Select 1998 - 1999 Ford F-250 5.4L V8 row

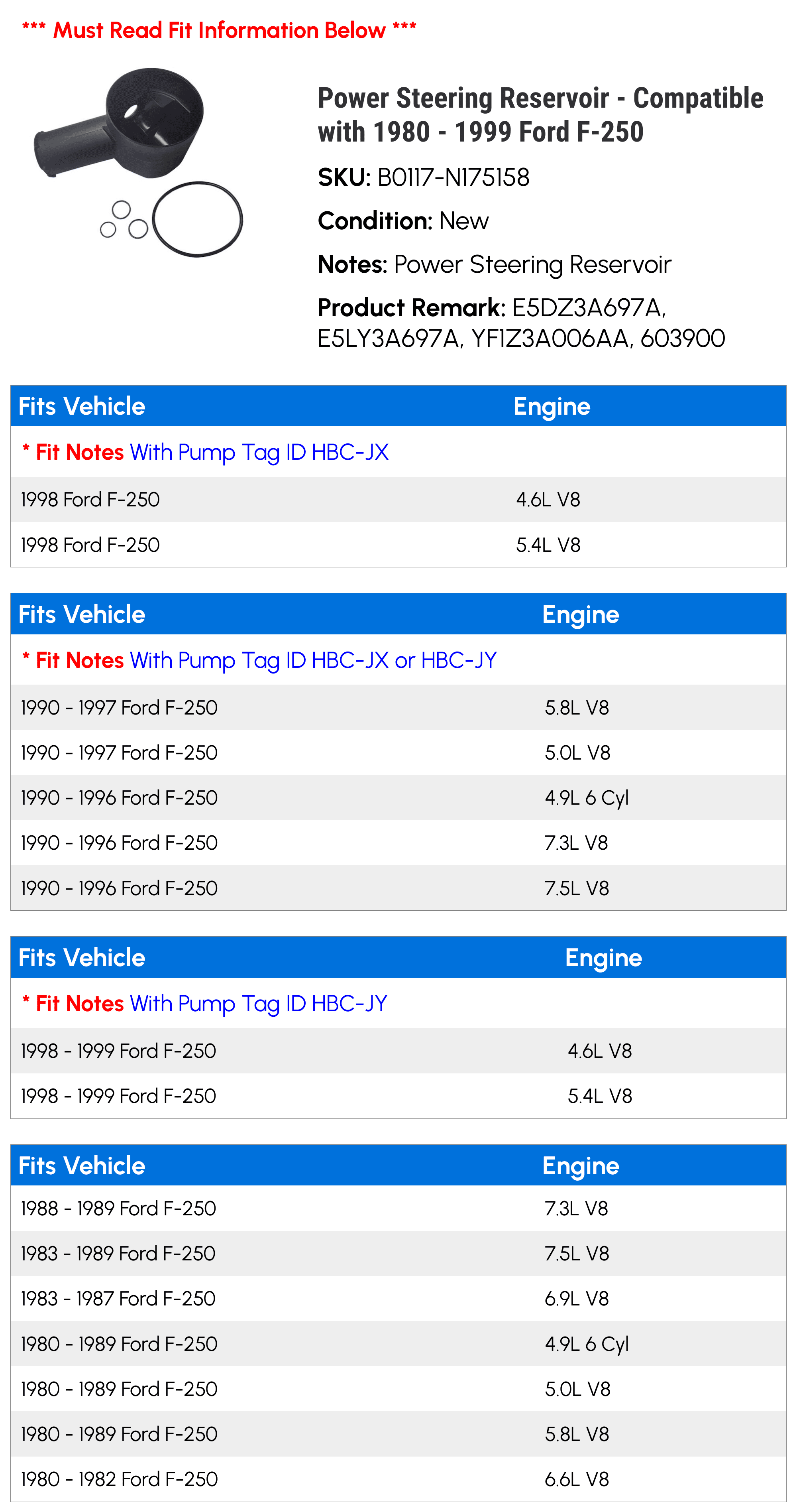point(398,1096)
